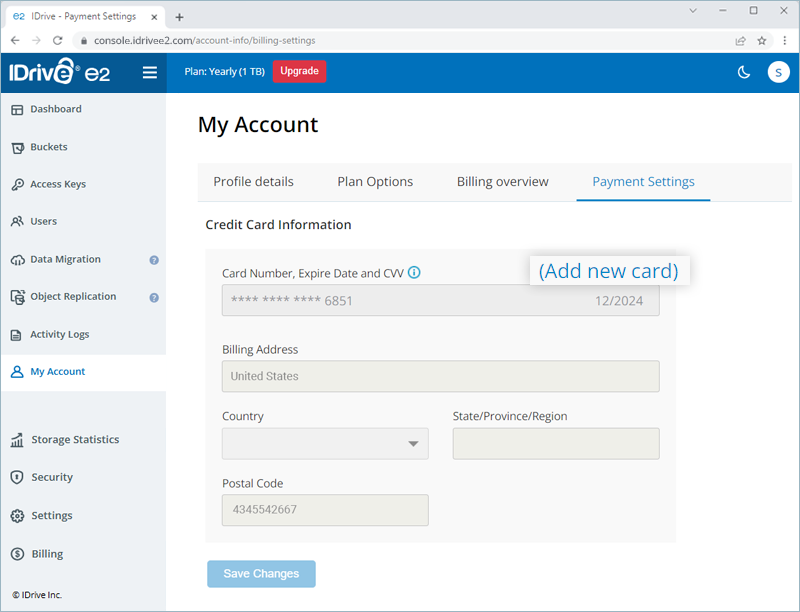The height and width of the screenshot is (612, 800).
Task: Click the Buckets icon in sidebar
Action: pyautogui.click(x=17, y=147)
